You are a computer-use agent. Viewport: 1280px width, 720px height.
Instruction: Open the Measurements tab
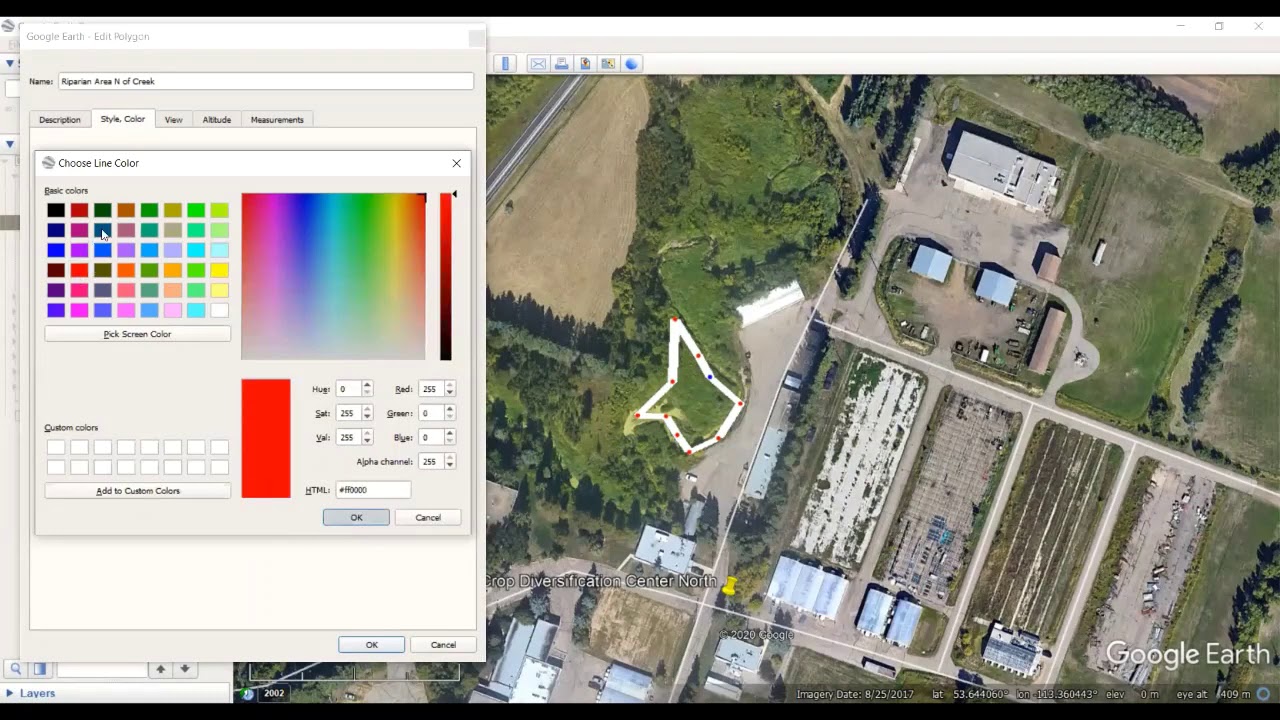(277, 120)
